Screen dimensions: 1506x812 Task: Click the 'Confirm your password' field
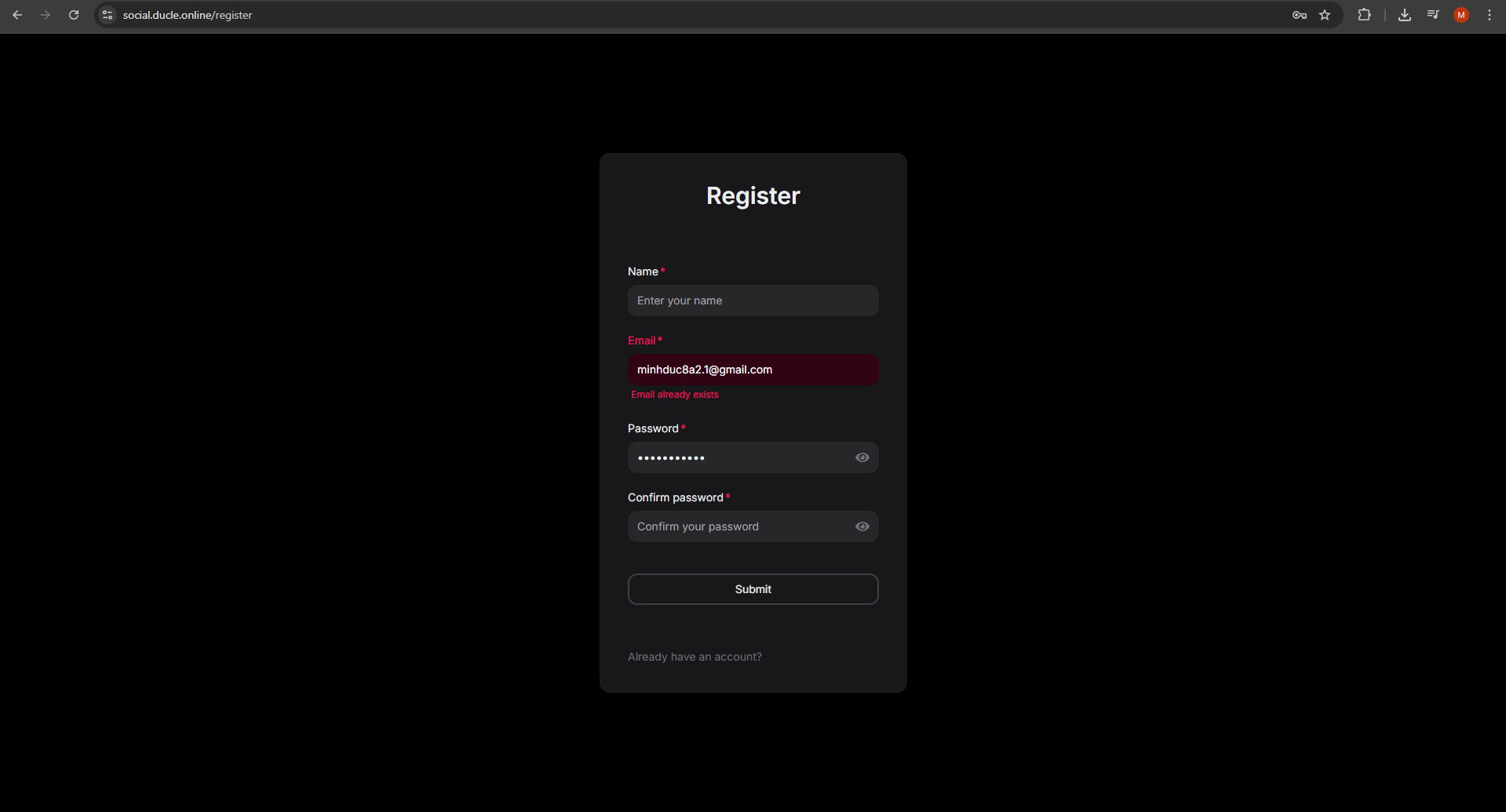(x=738, y=526)
